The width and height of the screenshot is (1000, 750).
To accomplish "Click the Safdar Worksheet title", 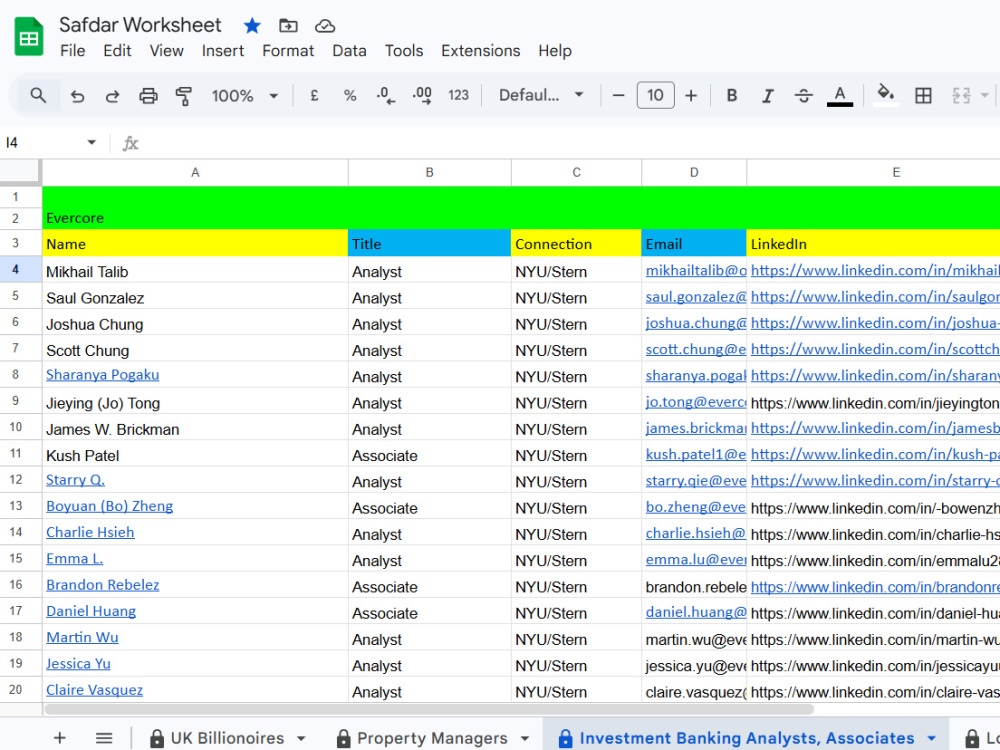I will [x=140, y=25].
